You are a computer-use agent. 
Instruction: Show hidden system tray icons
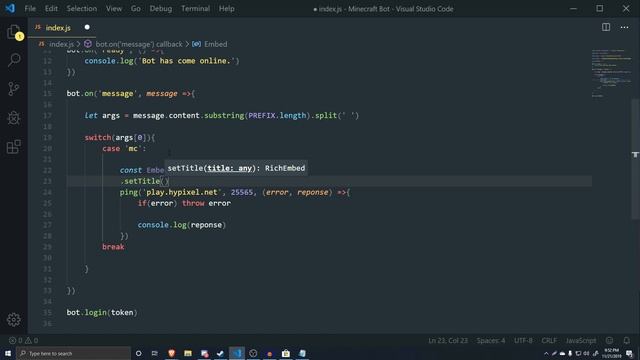coord(546,353)
